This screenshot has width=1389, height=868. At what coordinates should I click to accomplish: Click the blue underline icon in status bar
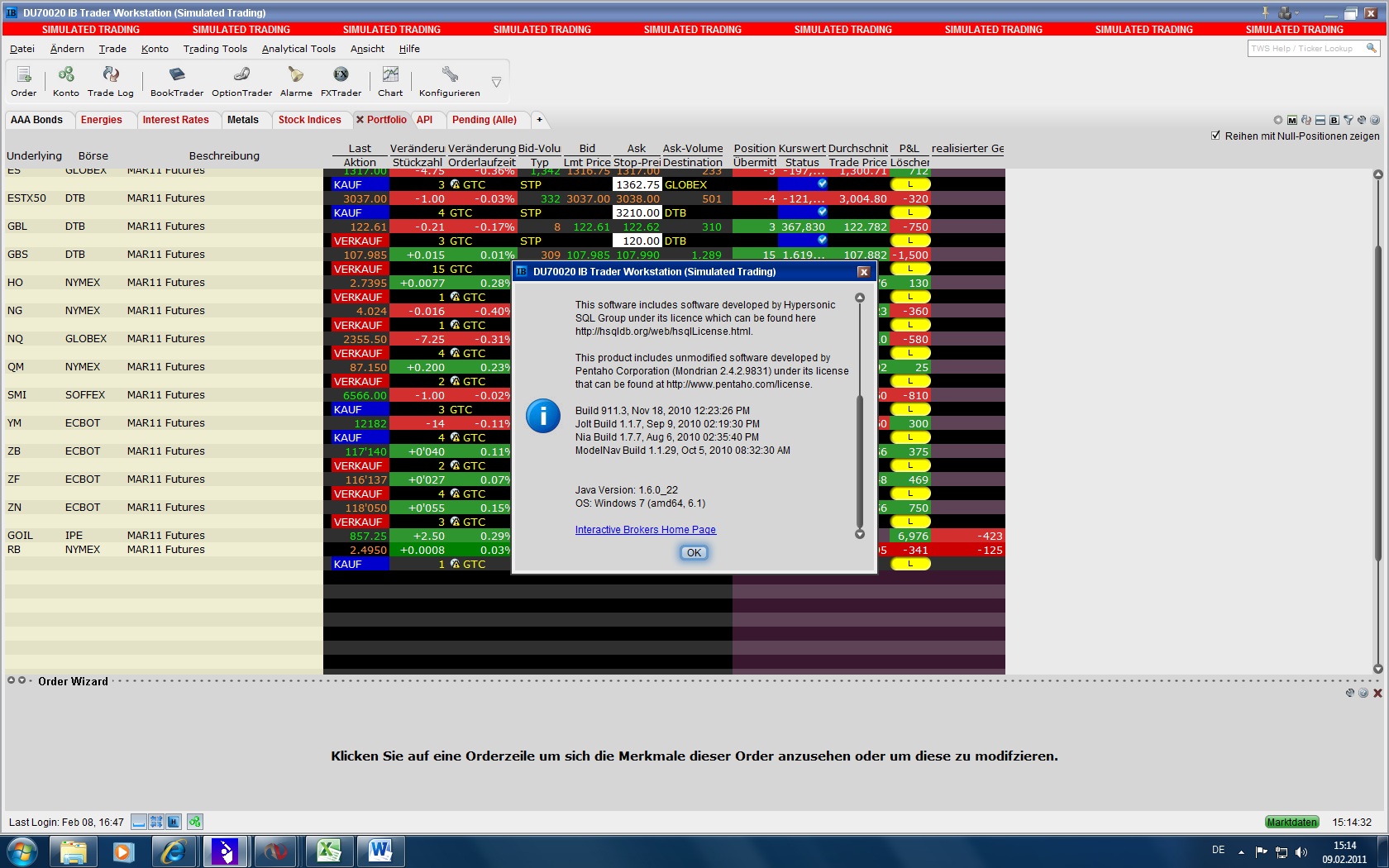139,822
